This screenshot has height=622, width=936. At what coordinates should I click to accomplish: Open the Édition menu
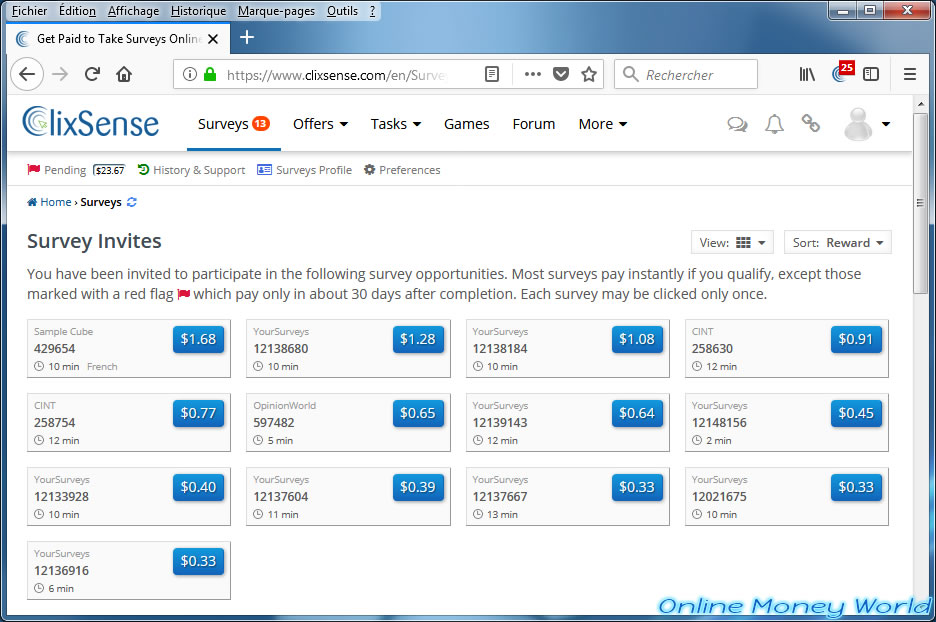point(77,11)
